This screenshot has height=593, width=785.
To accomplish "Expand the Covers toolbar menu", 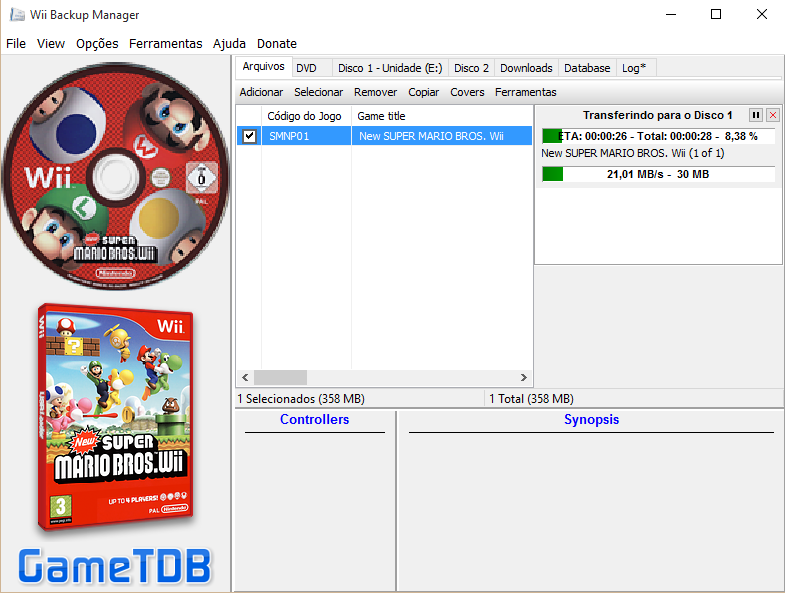I will pos(467,92).
